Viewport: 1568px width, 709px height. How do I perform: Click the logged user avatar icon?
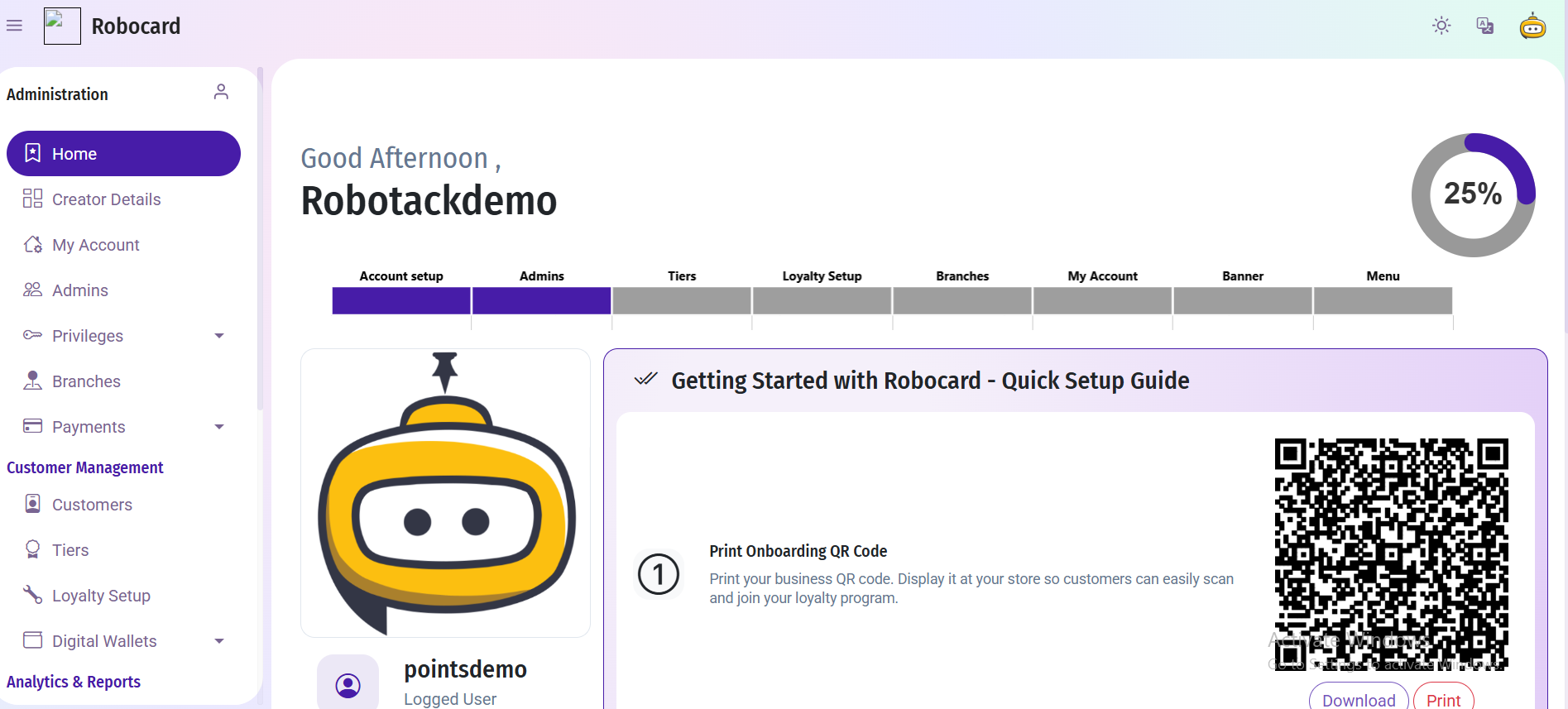(x=348, y=685)
